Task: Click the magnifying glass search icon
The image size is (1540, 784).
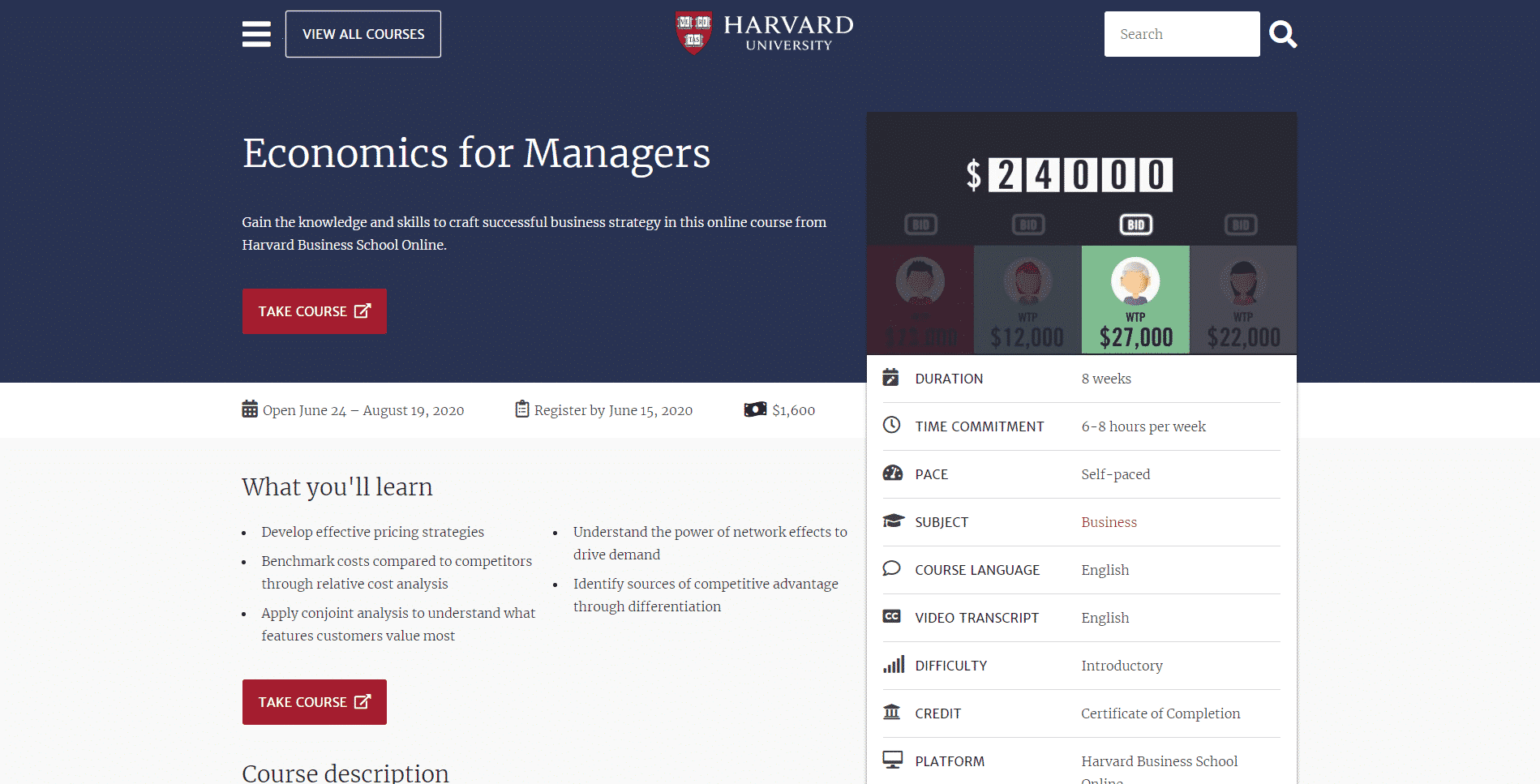Action: [1283, 34]
